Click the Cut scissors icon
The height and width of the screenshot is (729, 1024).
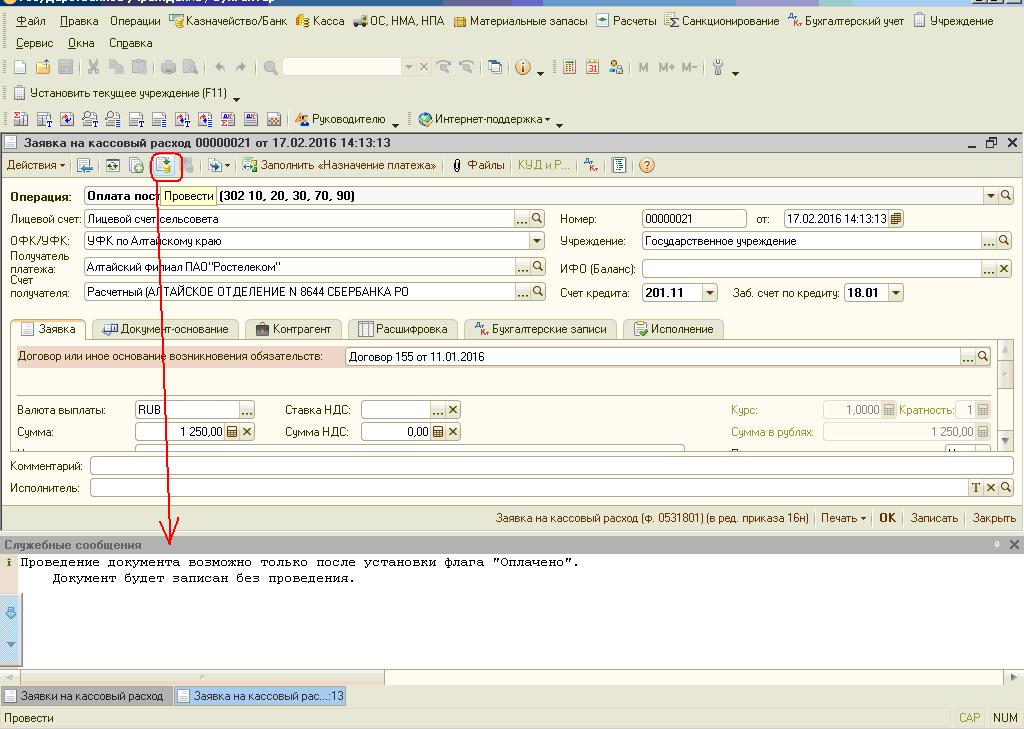[93, 67]
